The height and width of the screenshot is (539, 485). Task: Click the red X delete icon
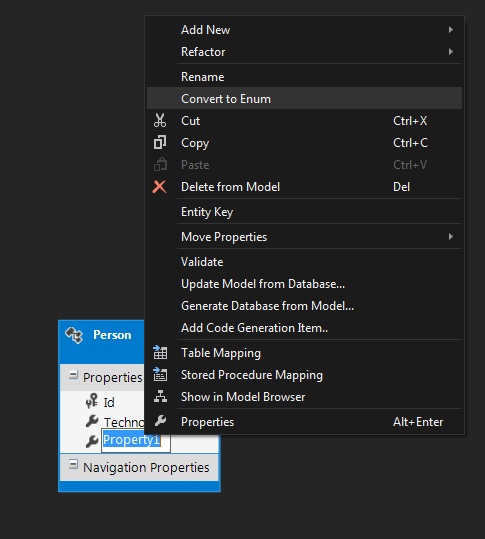click(x=159, y=187)
